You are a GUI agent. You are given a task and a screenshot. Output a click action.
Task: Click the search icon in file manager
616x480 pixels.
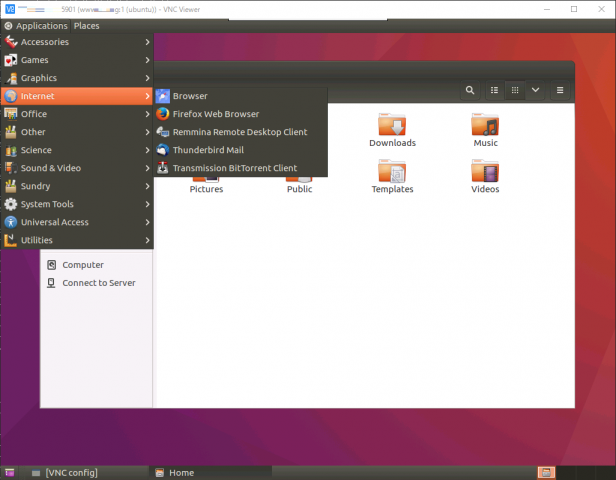(x=470, y=90)
